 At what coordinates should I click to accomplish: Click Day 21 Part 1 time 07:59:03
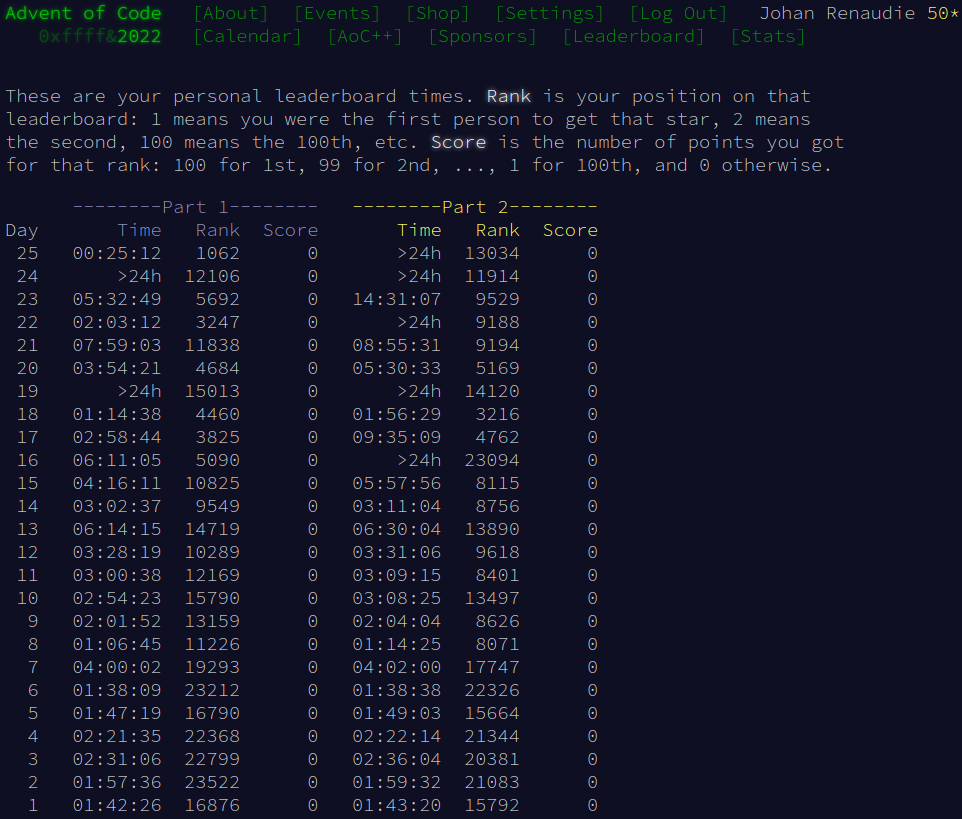pyautogui.click(x=117, y=345)
